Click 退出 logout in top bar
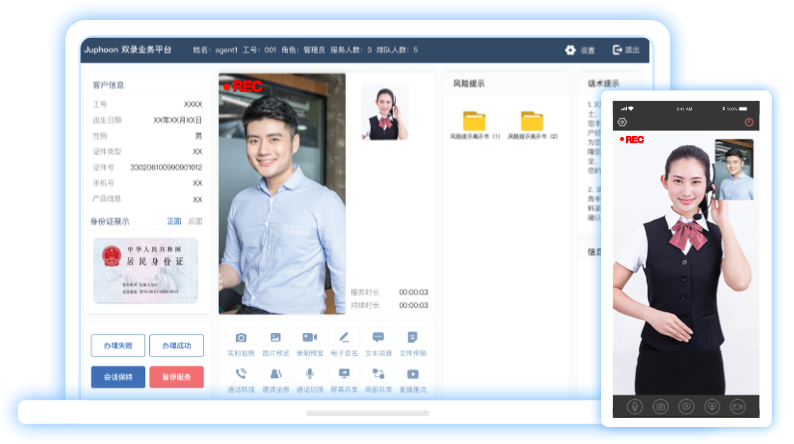 [625, 50]
